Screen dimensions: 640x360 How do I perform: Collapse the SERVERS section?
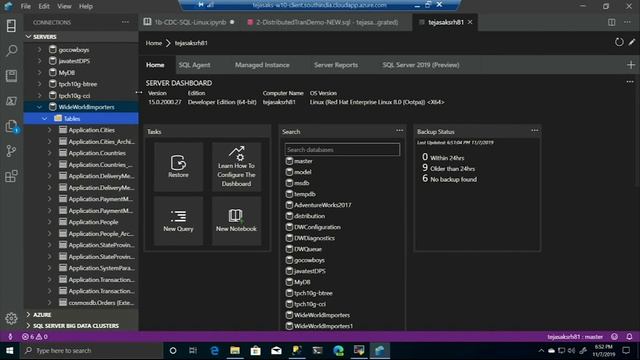pos(29,37)
